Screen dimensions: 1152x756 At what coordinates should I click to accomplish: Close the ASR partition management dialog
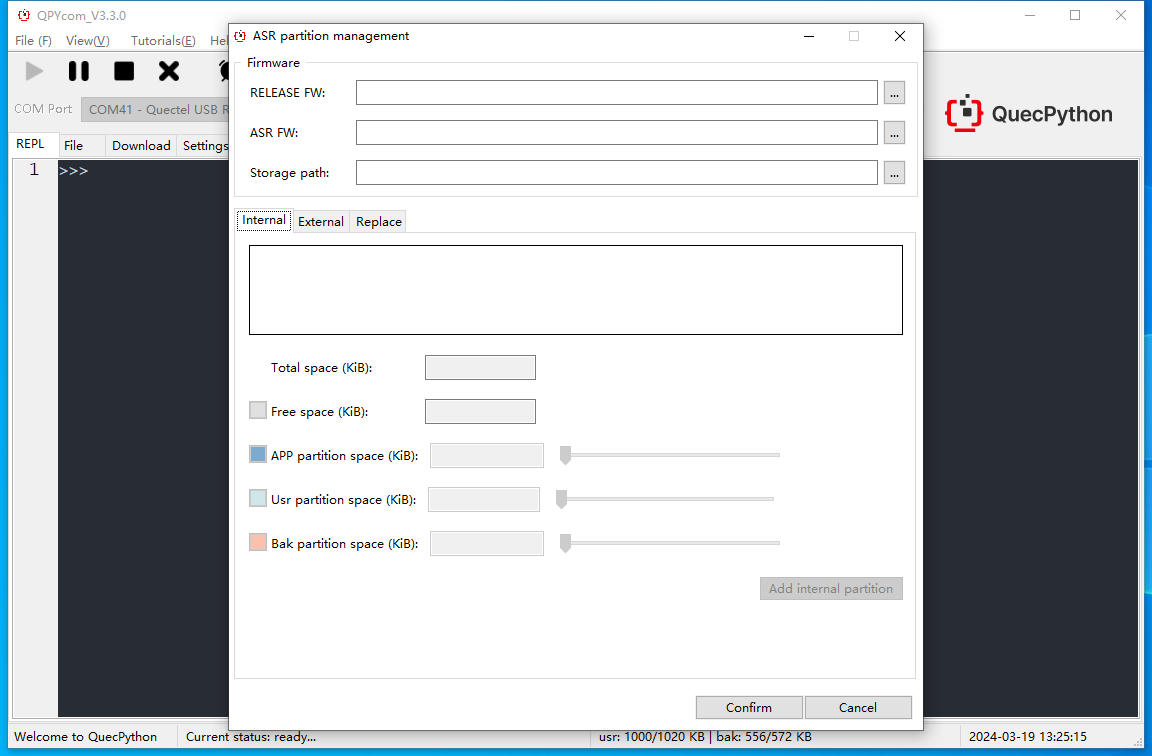pos(899,36)
